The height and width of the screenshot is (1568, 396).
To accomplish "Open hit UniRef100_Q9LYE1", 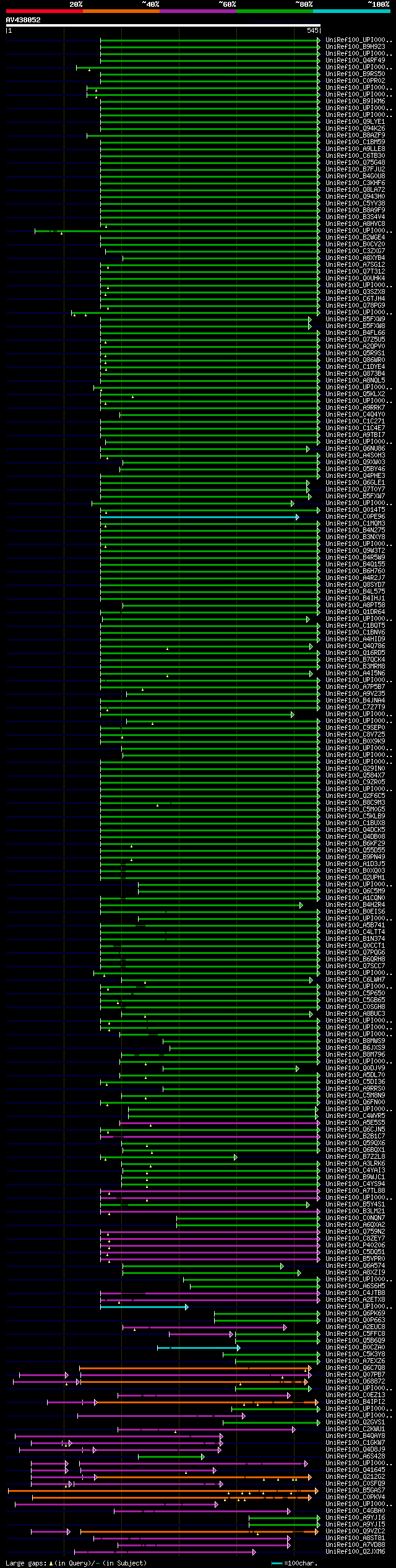I will click(355, 121).
